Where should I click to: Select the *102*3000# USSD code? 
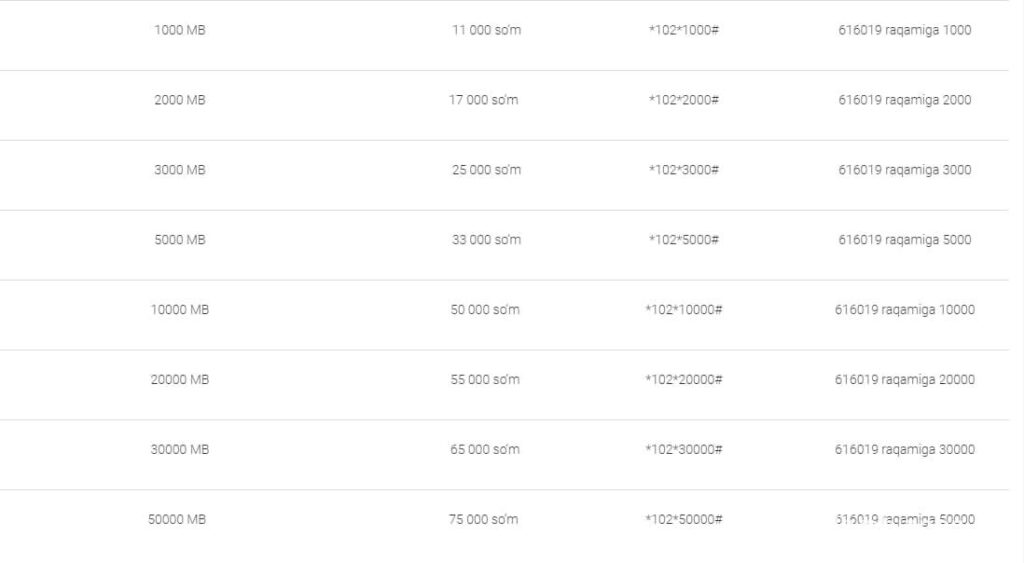pyautogui.click(x=684, y=170)
